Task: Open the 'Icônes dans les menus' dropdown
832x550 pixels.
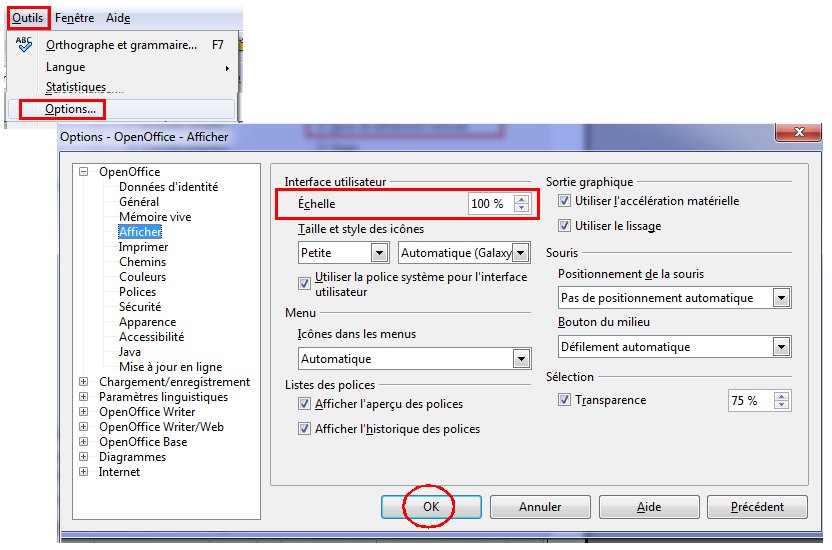Action: click(521, 359)
